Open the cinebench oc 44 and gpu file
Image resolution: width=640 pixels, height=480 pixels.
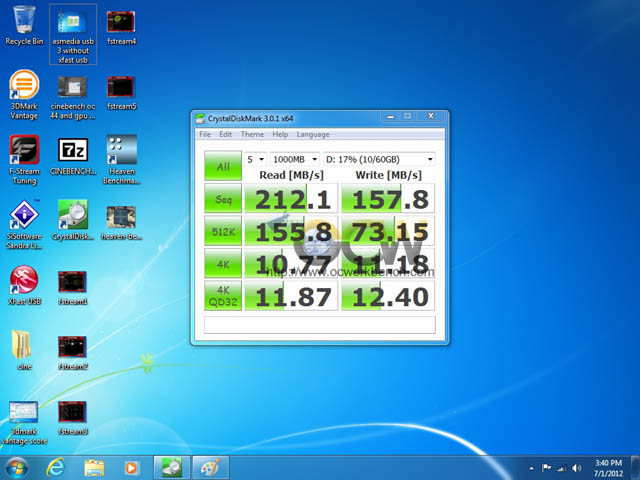click(73, 97)
